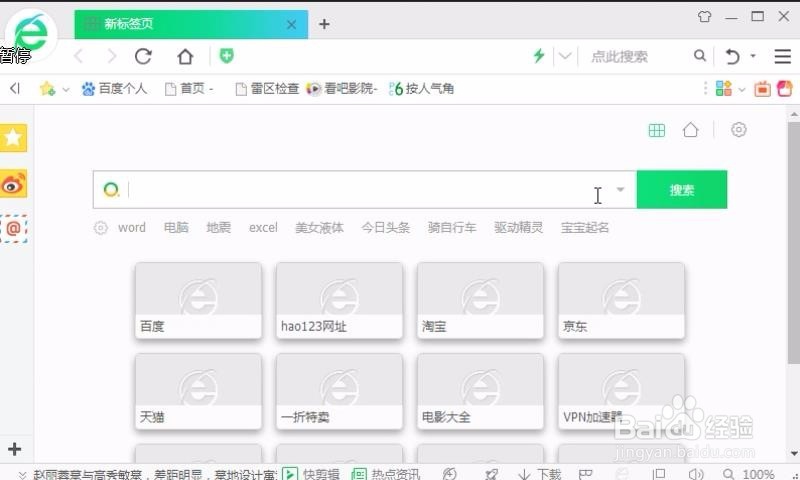The width and height of the screenshot is (800, 480).
Task: Click the hot word 驱动精灵
Action: point(518,228)
